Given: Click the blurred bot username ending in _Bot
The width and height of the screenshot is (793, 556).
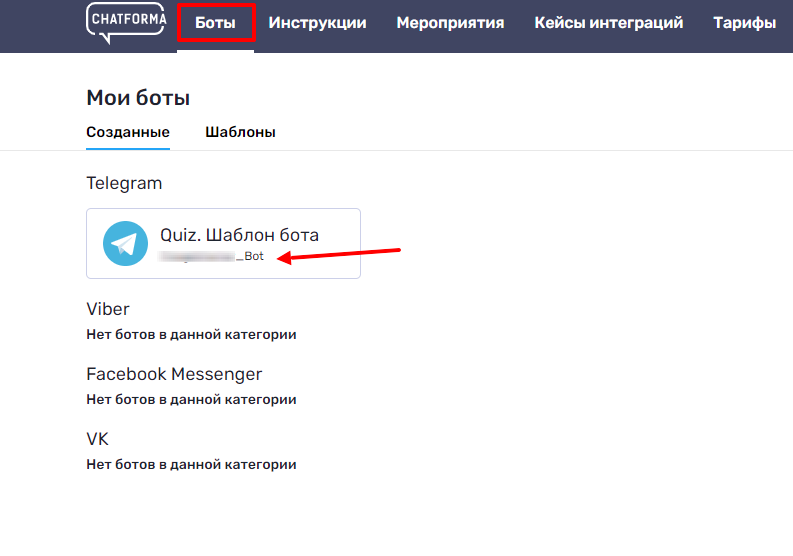Looking at the screenshot, I should (212, 257).
